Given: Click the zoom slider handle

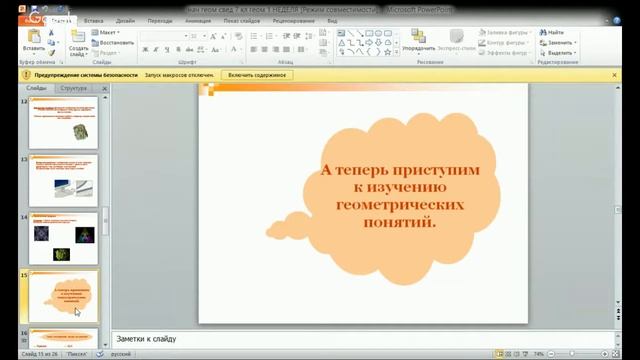Looking at the screenshot, I should (572, 354).
